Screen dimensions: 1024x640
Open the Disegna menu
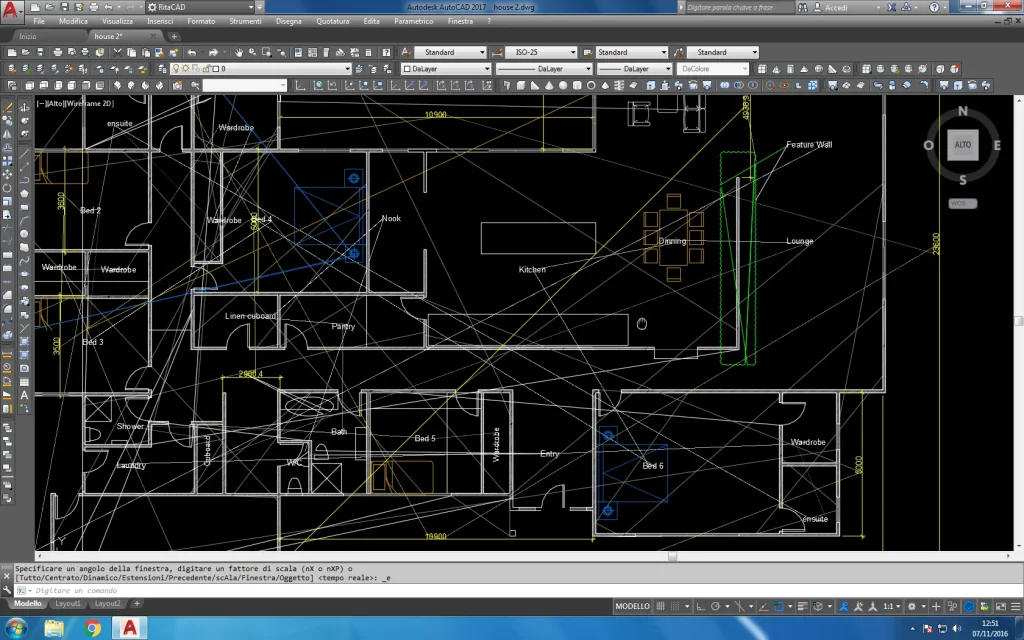[x=288, y=21]
